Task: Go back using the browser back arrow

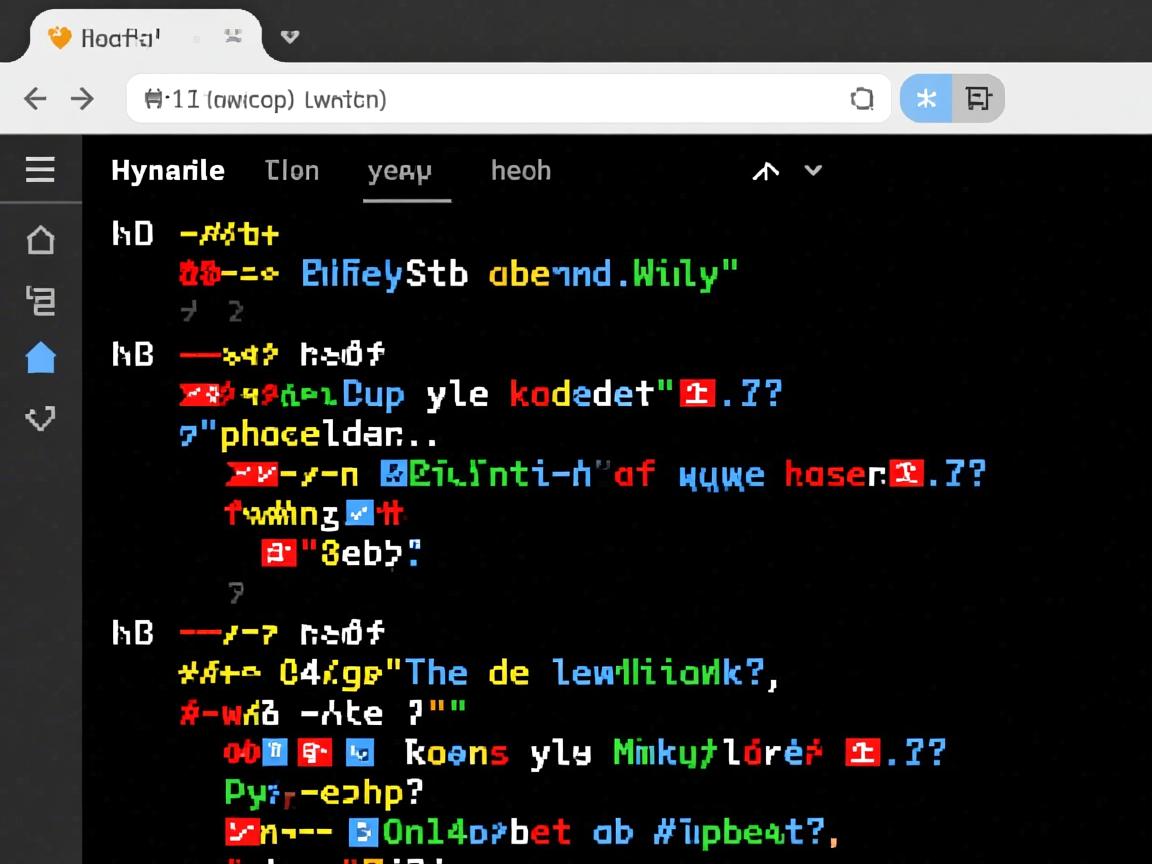Action: pos(35,98)
